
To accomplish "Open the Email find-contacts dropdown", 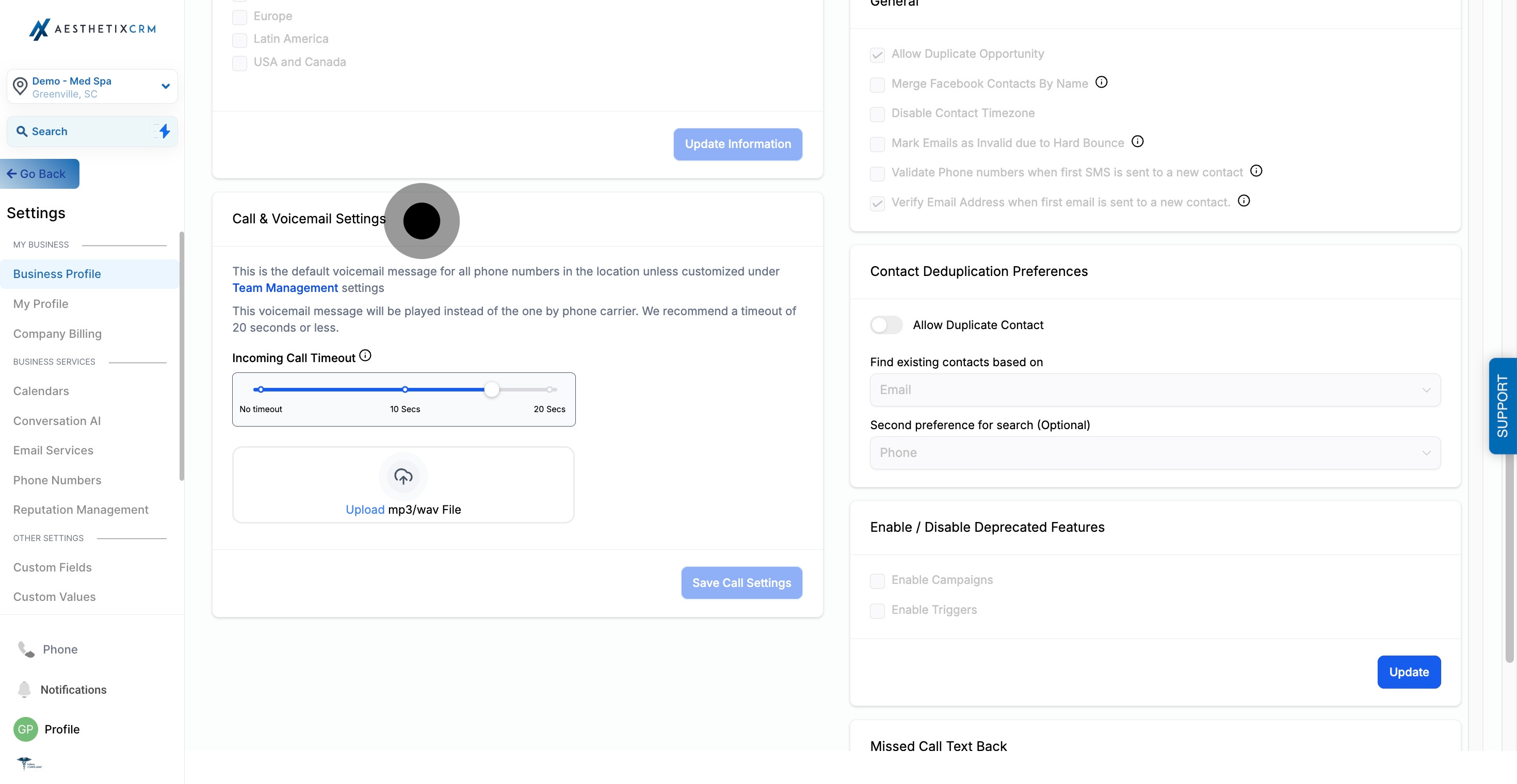I will (x=1155, y=389).
